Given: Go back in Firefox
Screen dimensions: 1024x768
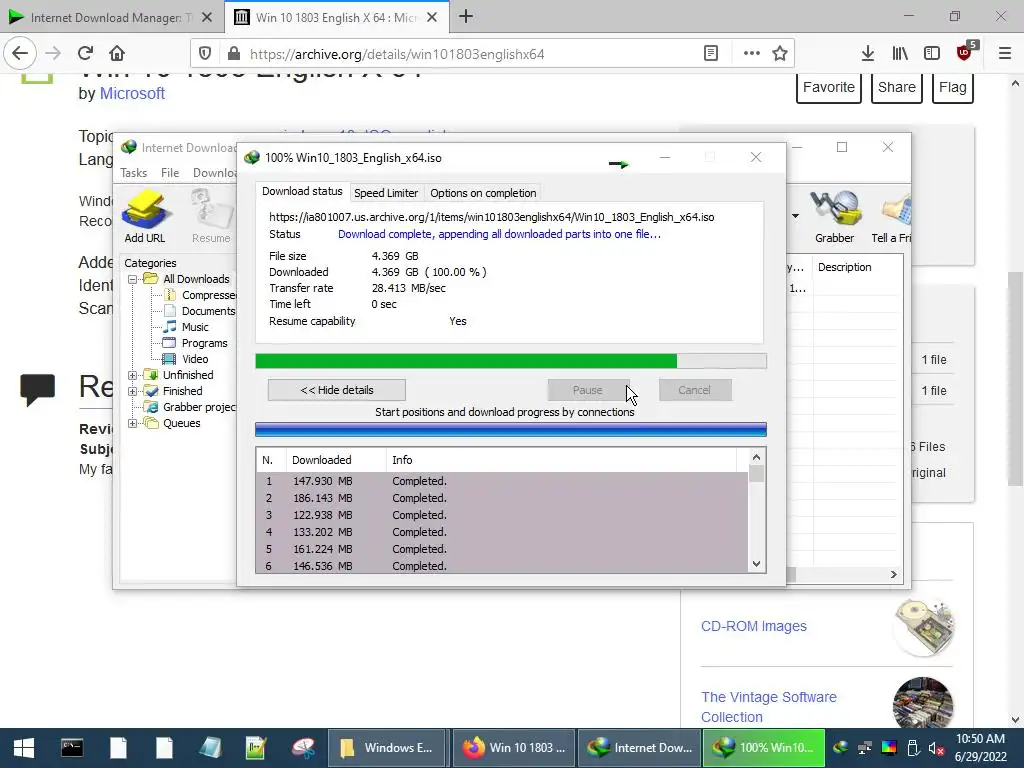Looking at the screenshot, I should click(20, 54).
